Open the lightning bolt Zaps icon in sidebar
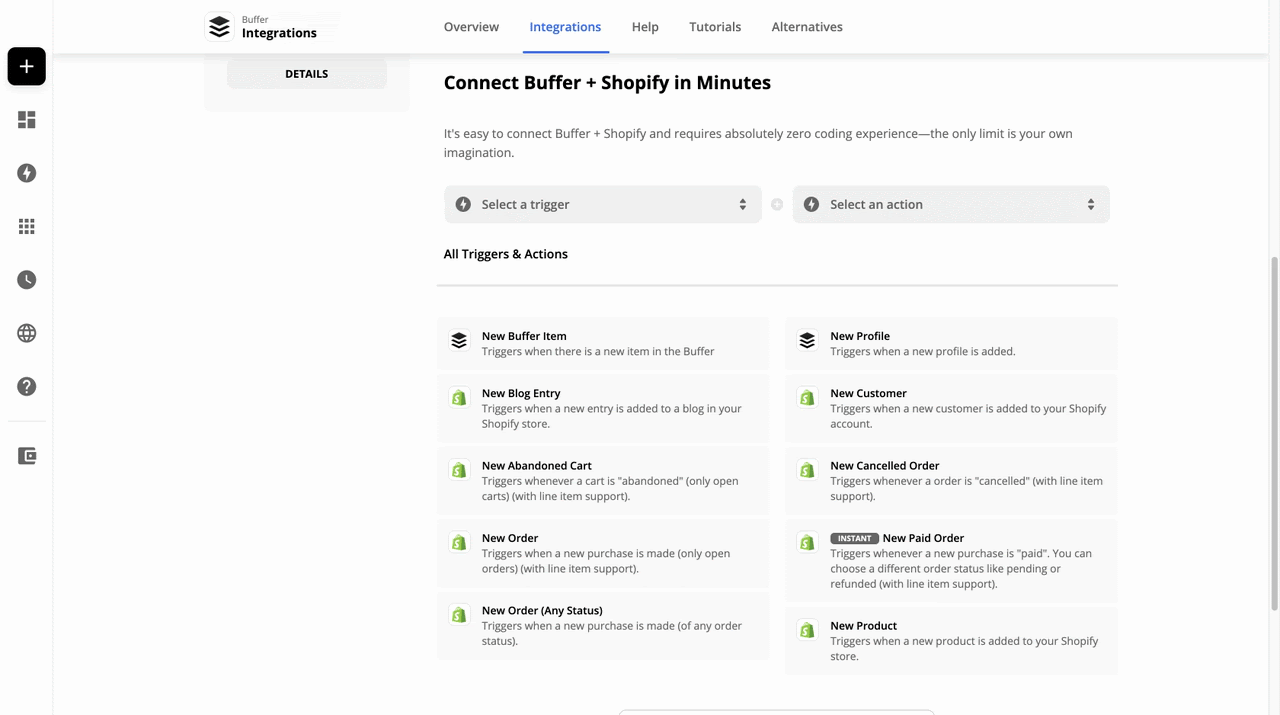The image size is (1280, 715). 27,173
